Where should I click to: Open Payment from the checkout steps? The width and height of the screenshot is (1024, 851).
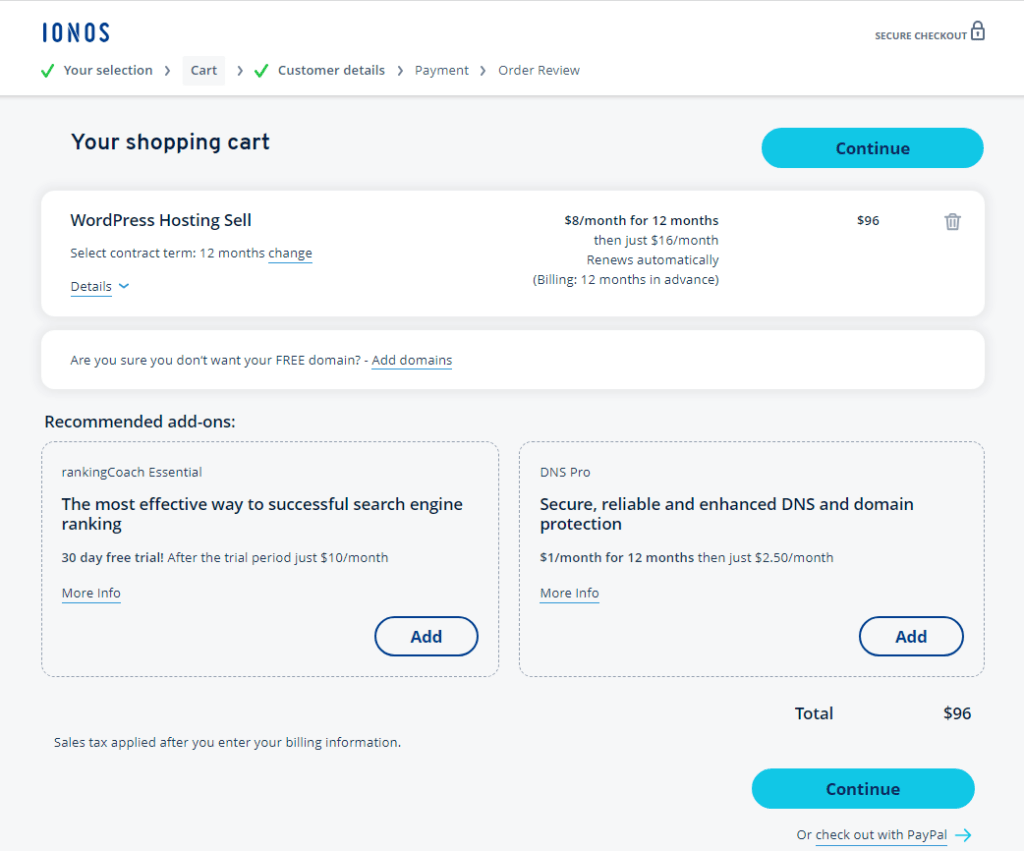[441, 70]
